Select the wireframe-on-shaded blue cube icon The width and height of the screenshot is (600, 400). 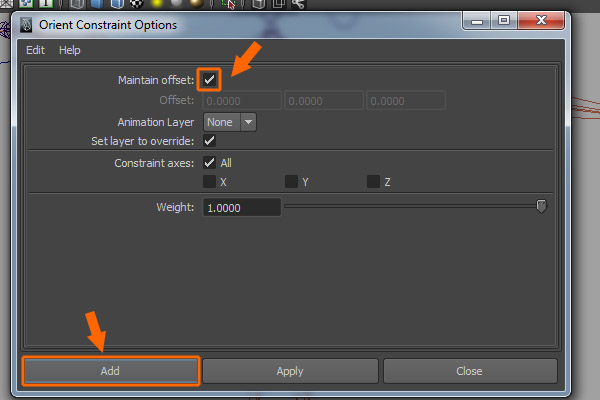[117, 4]
